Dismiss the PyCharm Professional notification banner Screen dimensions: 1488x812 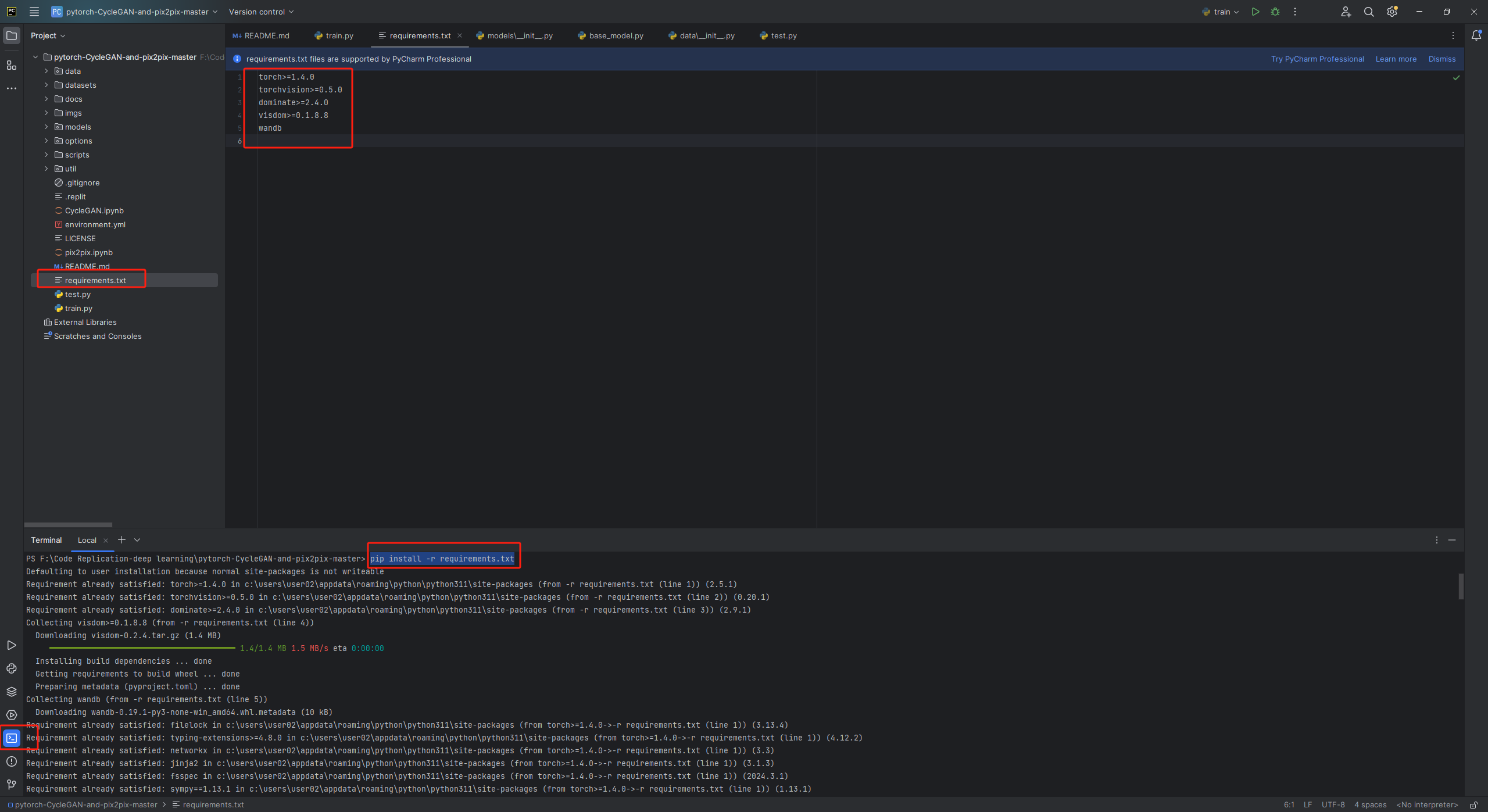coord(1441,59)
